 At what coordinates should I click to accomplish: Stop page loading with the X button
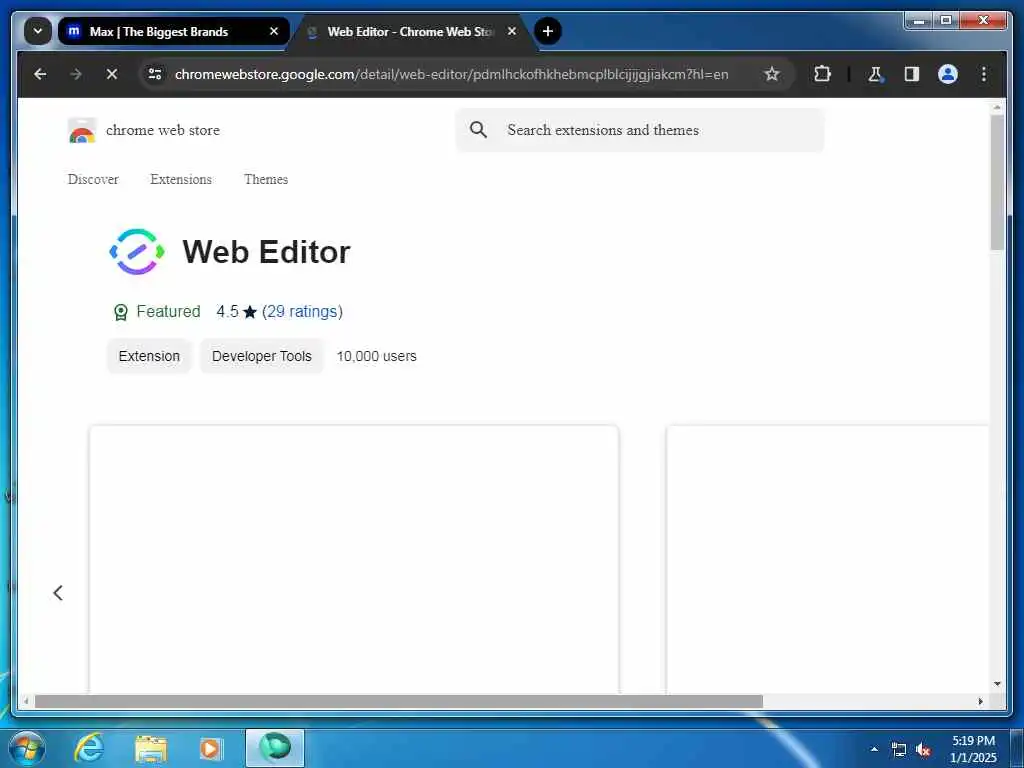click(x=112, y=74)
